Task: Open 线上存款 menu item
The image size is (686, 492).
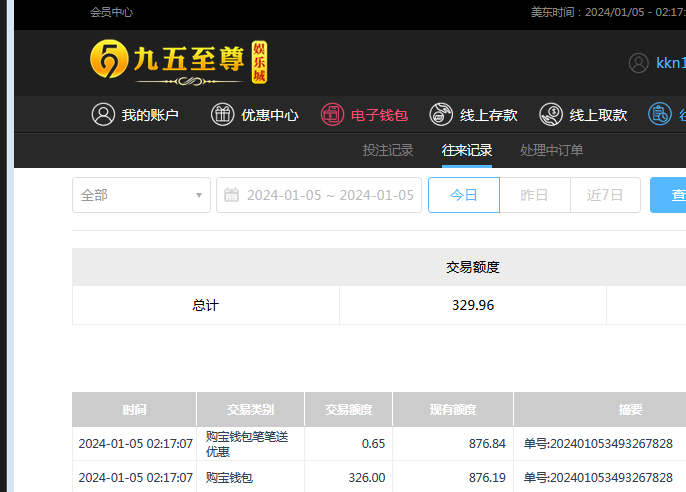Action: pyautogui.click(x=473, y=115)
